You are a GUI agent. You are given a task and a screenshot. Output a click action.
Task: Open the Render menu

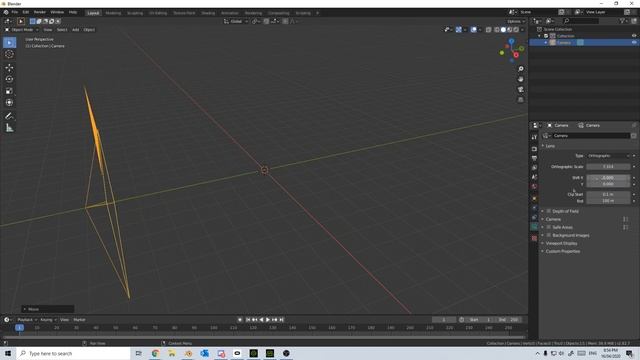tap(40, 13)
